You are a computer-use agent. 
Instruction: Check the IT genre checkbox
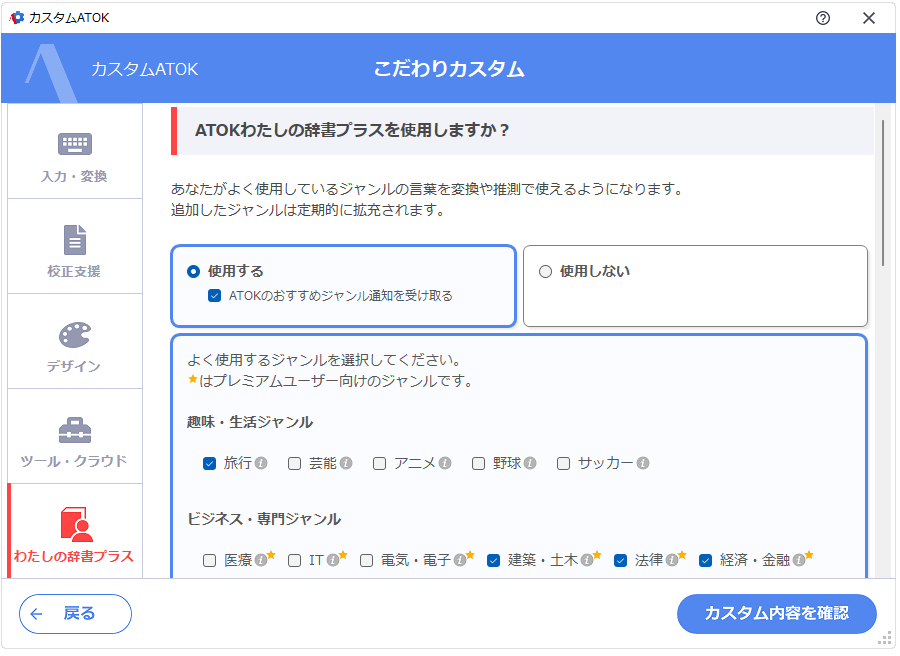tap(294, 560)
